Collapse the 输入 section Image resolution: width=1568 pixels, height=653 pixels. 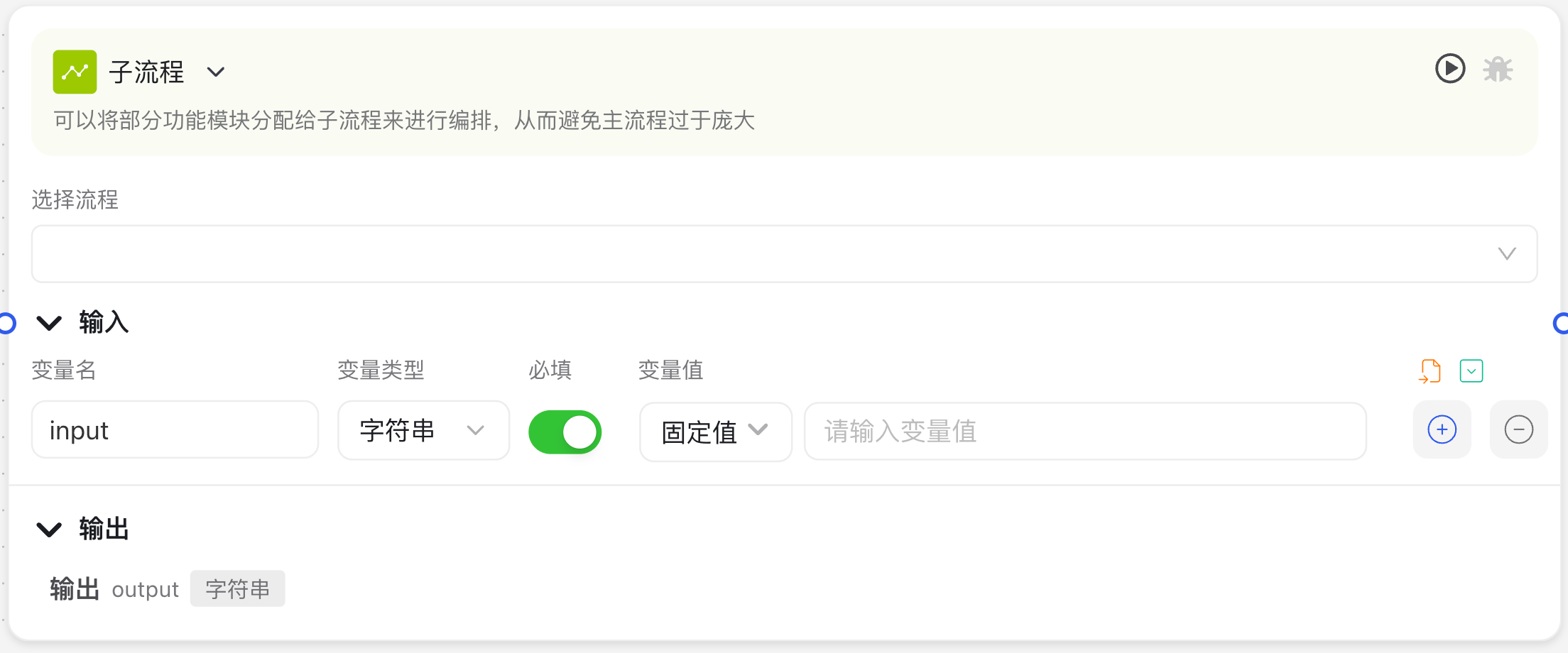click(49, 323)
